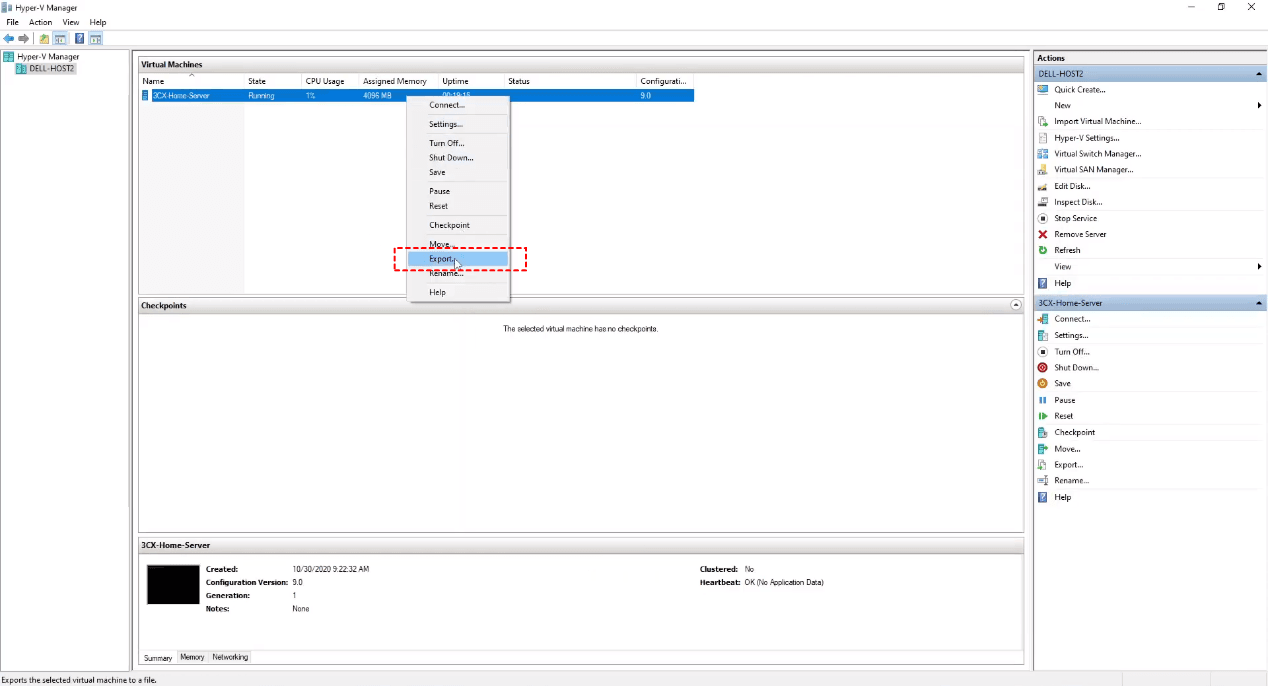
Task: Toggle the Show/Hide Action Pane toolbar icon
Action: pyautogui.click(x=96, y=39)
